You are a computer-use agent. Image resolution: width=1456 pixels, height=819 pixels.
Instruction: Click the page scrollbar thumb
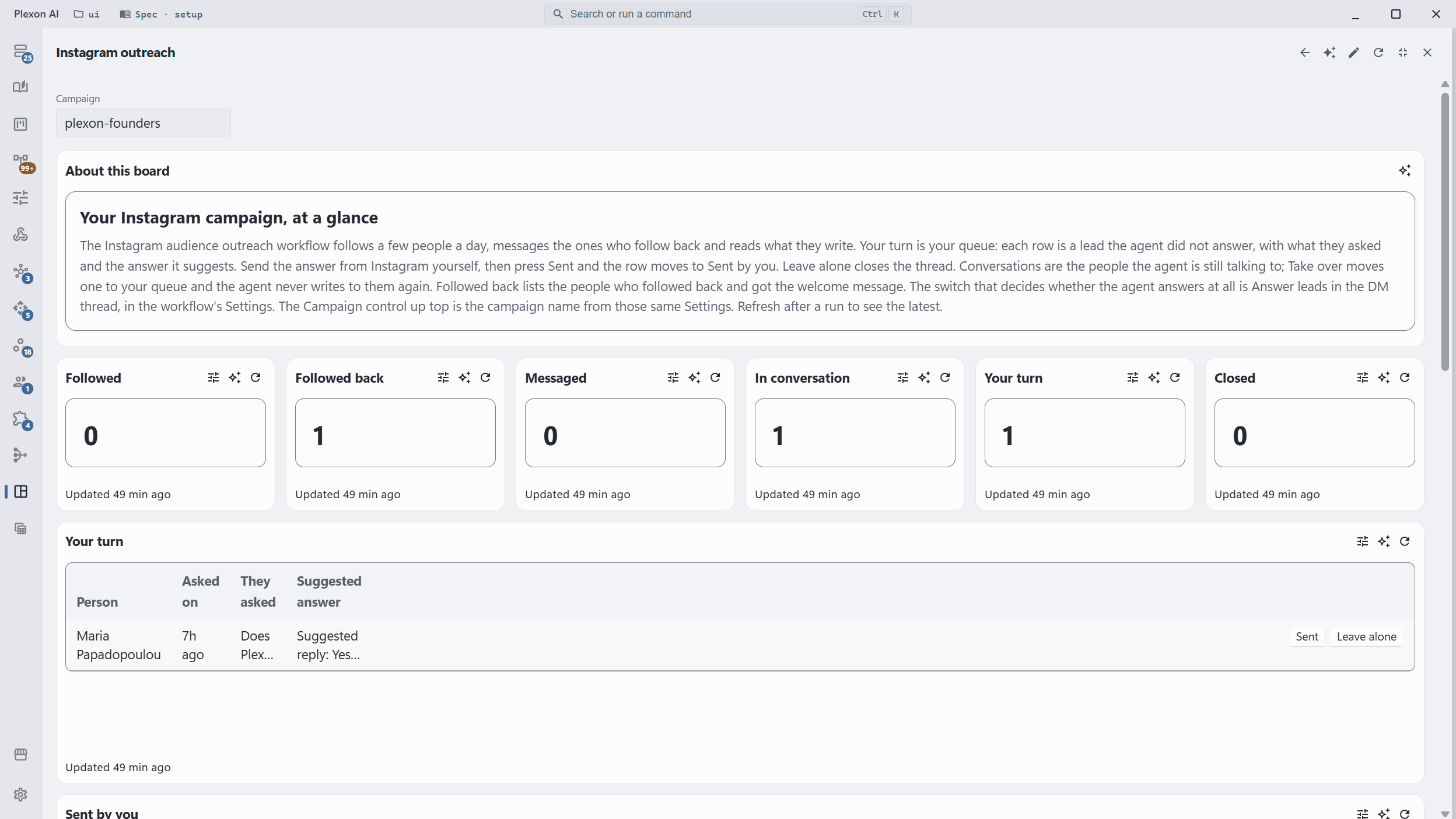pos(1445,231)
